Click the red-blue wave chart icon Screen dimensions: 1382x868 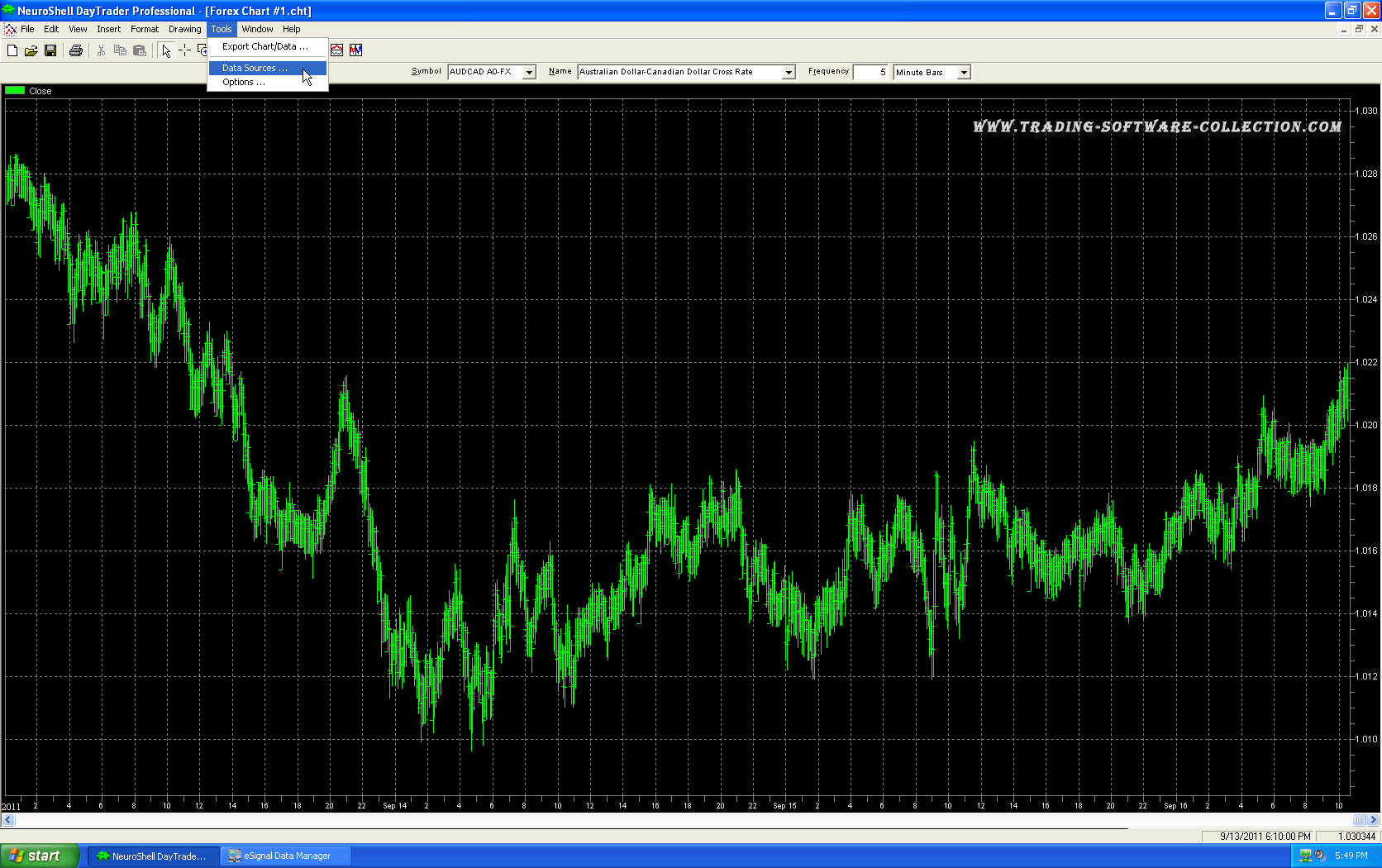point(337,50)
